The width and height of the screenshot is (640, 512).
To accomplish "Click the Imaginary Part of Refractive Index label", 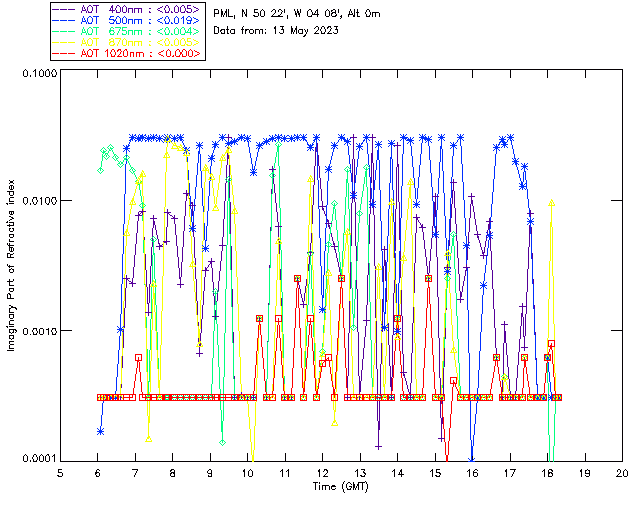I will [x=11, y=265].
